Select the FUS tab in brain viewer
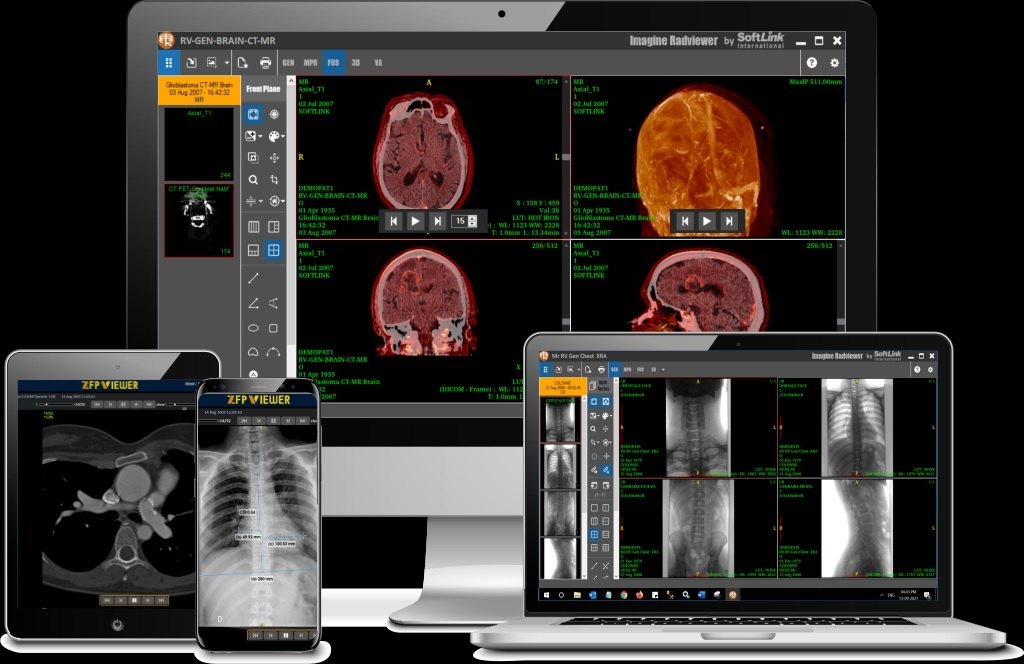The height and width of the screenshot is (666, 1024). [333, 63]
